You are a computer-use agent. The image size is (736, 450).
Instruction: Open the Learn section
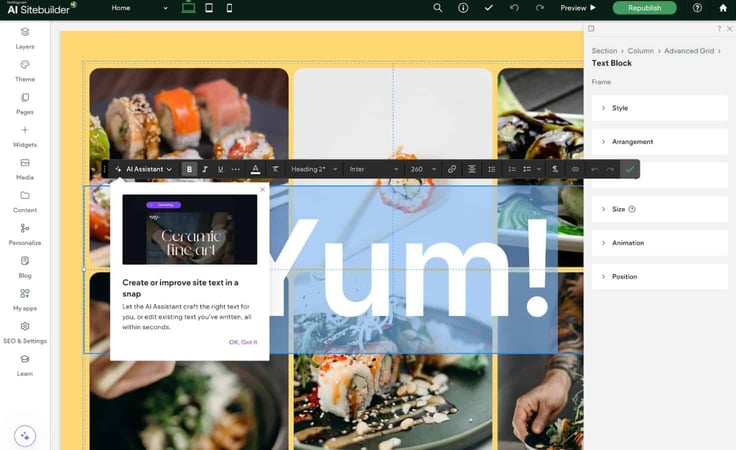pyautogui.click(x=25, y=366)
